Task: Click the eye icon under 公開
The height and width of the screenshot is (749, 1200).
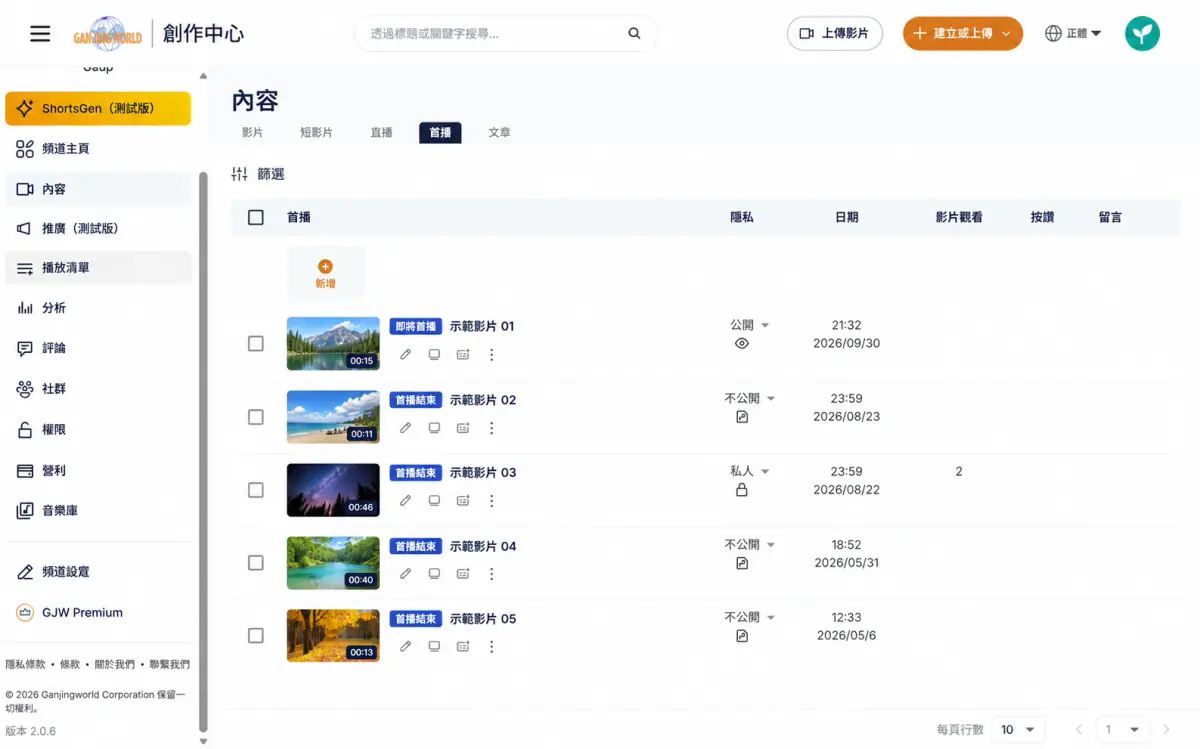Action: [742, 343]
